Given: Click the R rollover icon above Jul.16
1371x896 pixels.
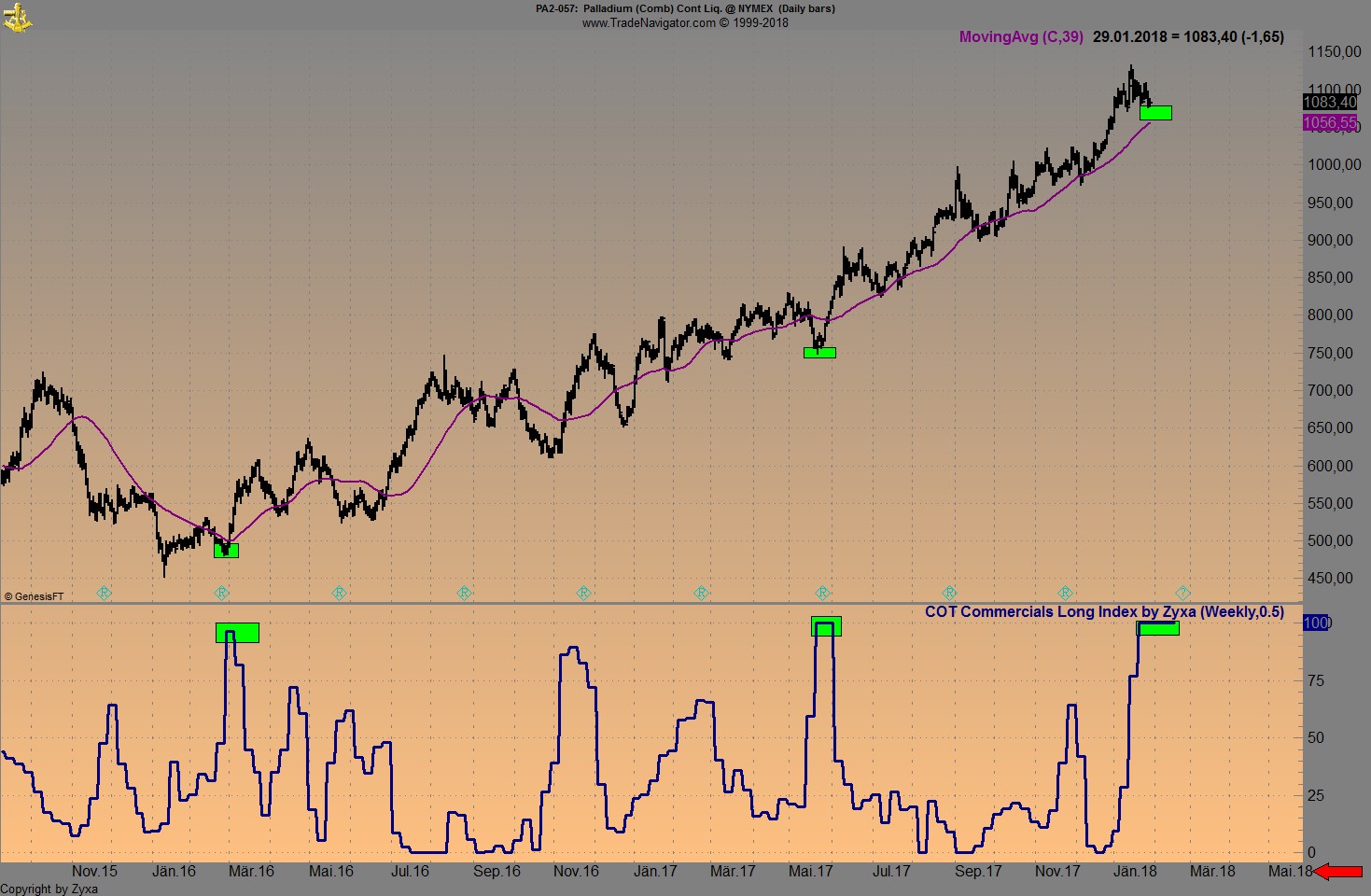Looking at the screenshot, I should coord(462,593).
